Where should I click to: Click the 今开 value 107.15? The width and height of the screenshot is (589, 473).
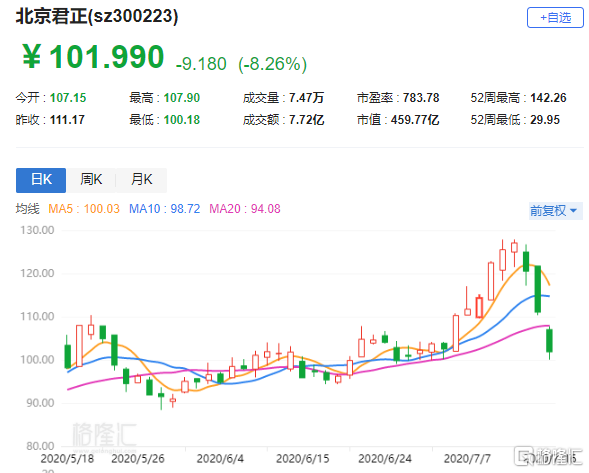[x=68, y=98]
